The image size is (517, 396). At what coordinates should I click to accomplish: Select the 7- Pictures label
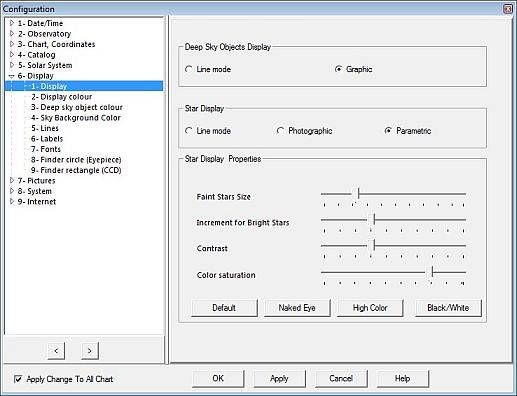coord(36,181)
